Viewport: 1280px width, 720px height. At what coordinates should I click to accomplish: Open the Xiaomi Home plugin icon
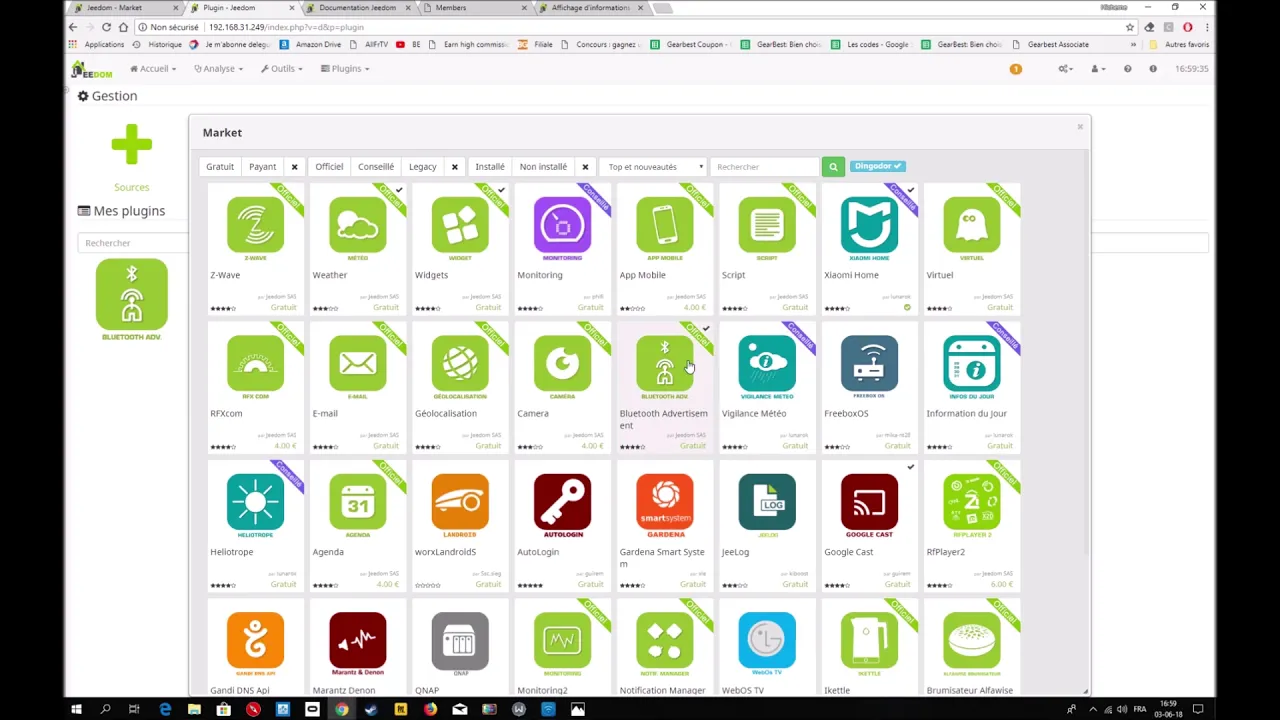coord(869,227)
